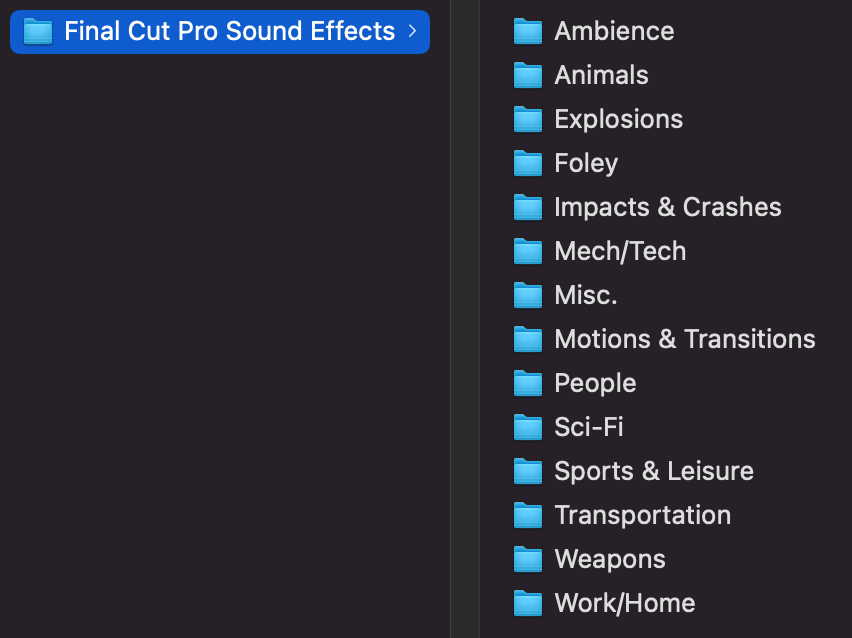Select the Motions & Transitions folder name

(x=684, y=340)
